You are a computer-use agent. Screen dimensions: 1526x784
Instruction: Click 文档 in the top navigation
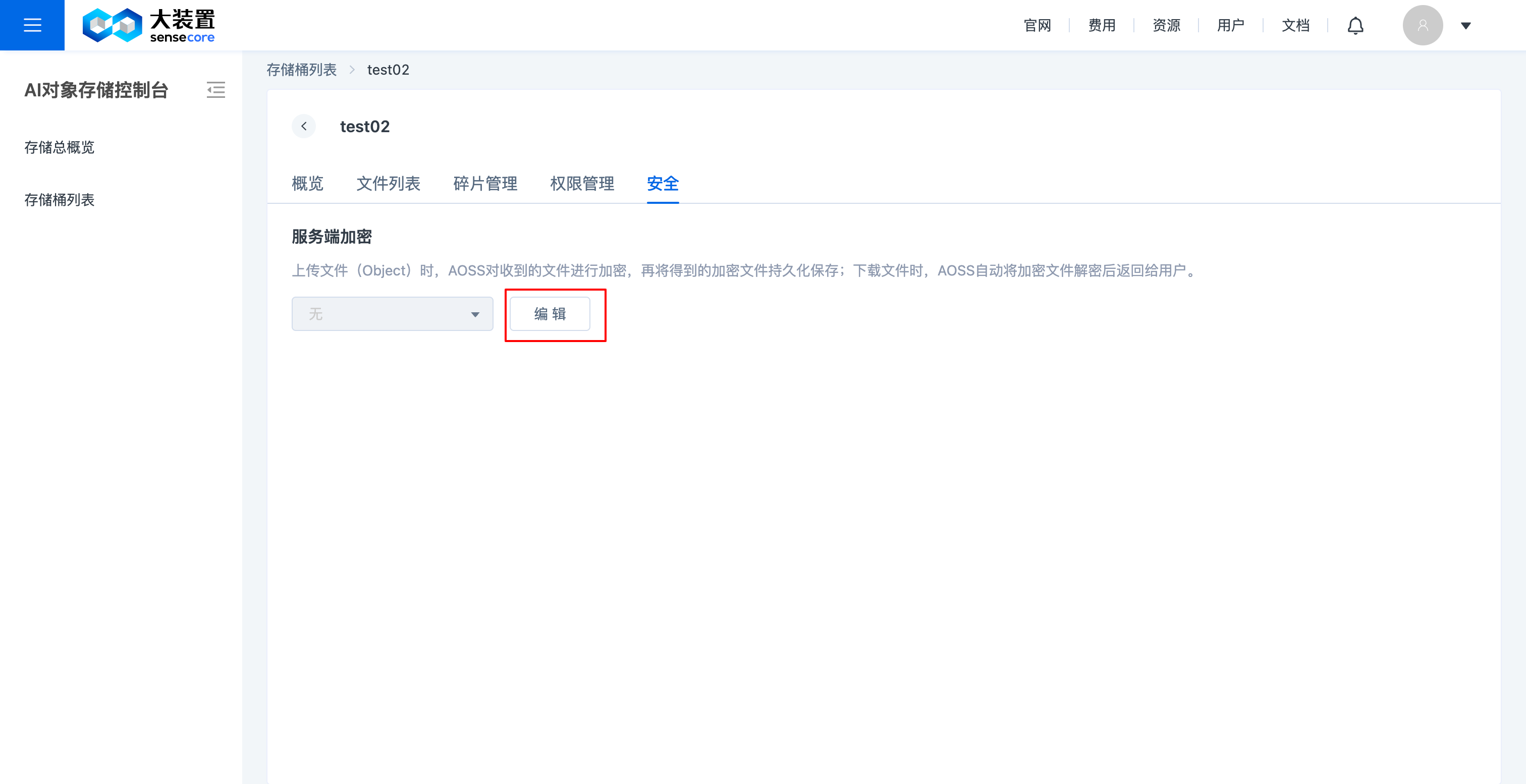[1295, 25]
